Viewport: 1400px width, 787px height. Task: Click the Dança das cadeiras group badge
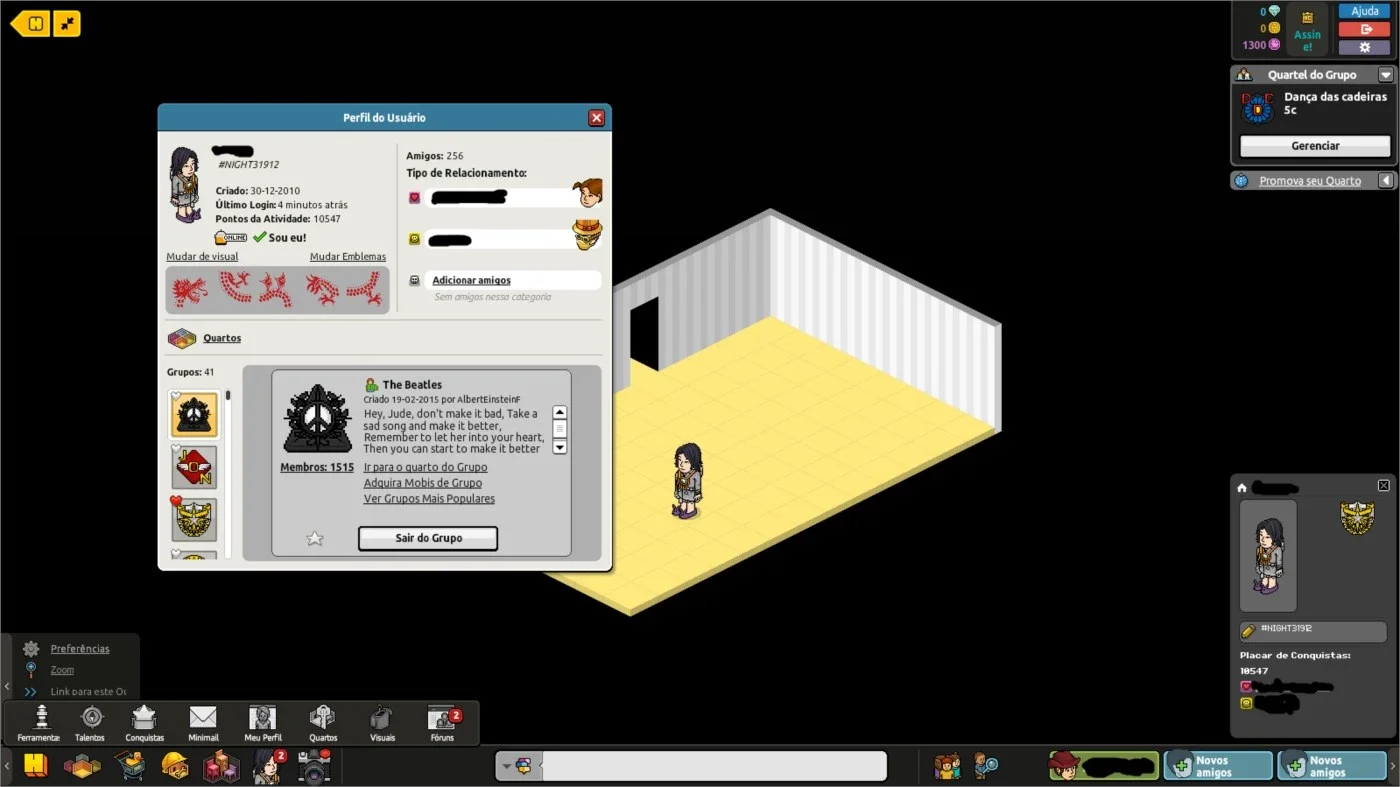click(1257, 107)
